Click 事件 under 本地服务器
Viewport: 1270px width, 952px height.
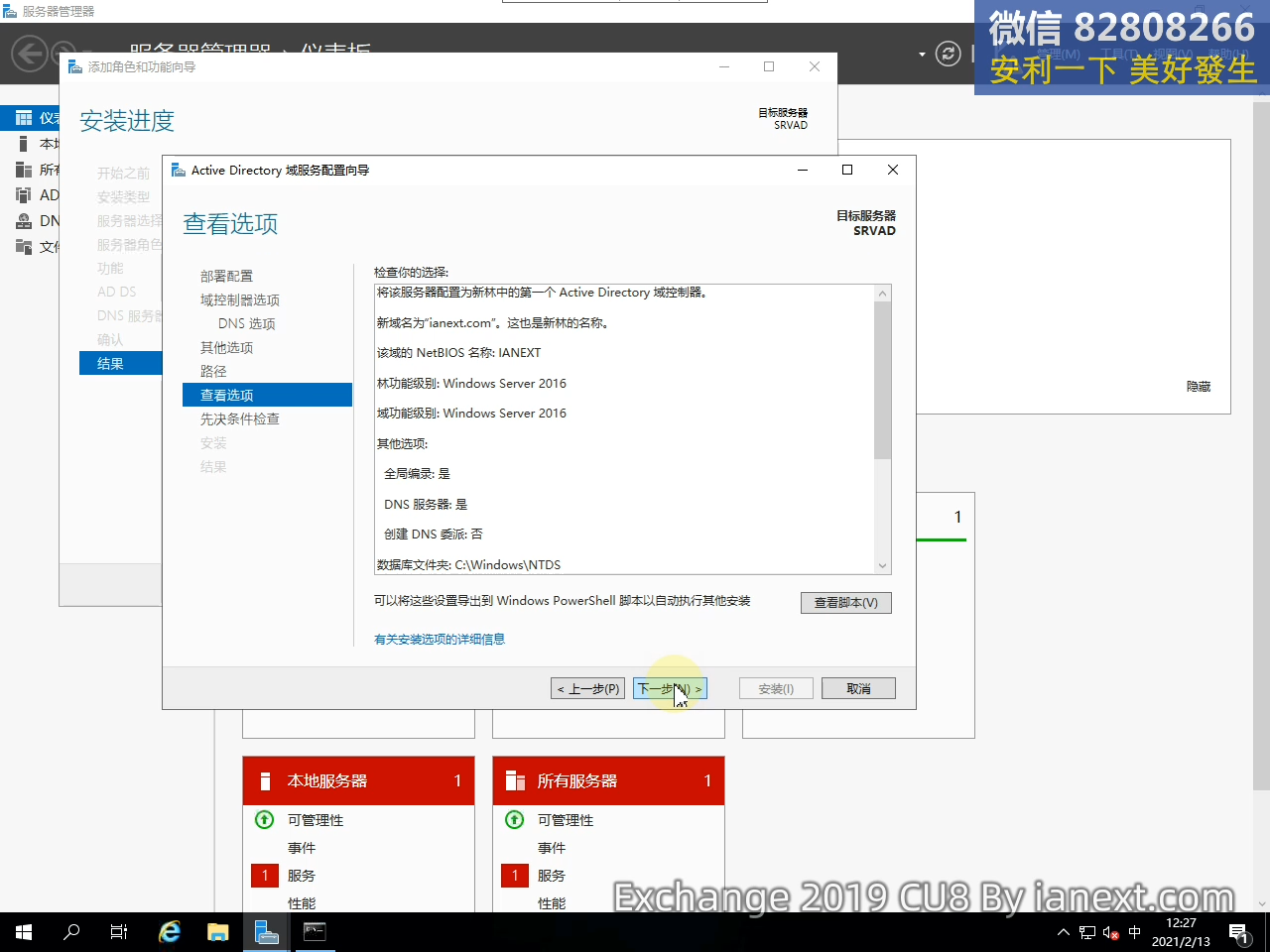(302, 848)
